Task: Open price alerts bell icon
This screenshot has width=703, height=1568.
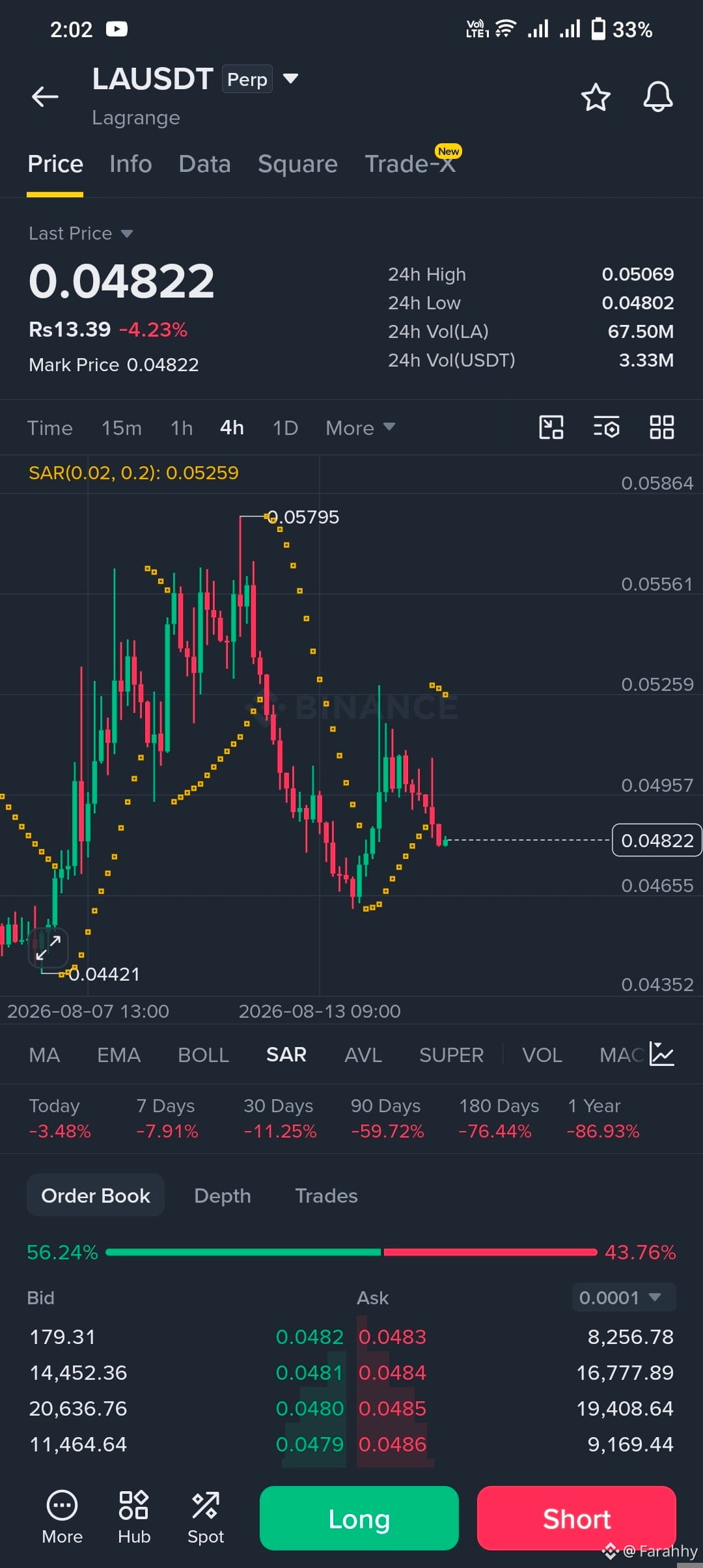Action: click(658, 97)
